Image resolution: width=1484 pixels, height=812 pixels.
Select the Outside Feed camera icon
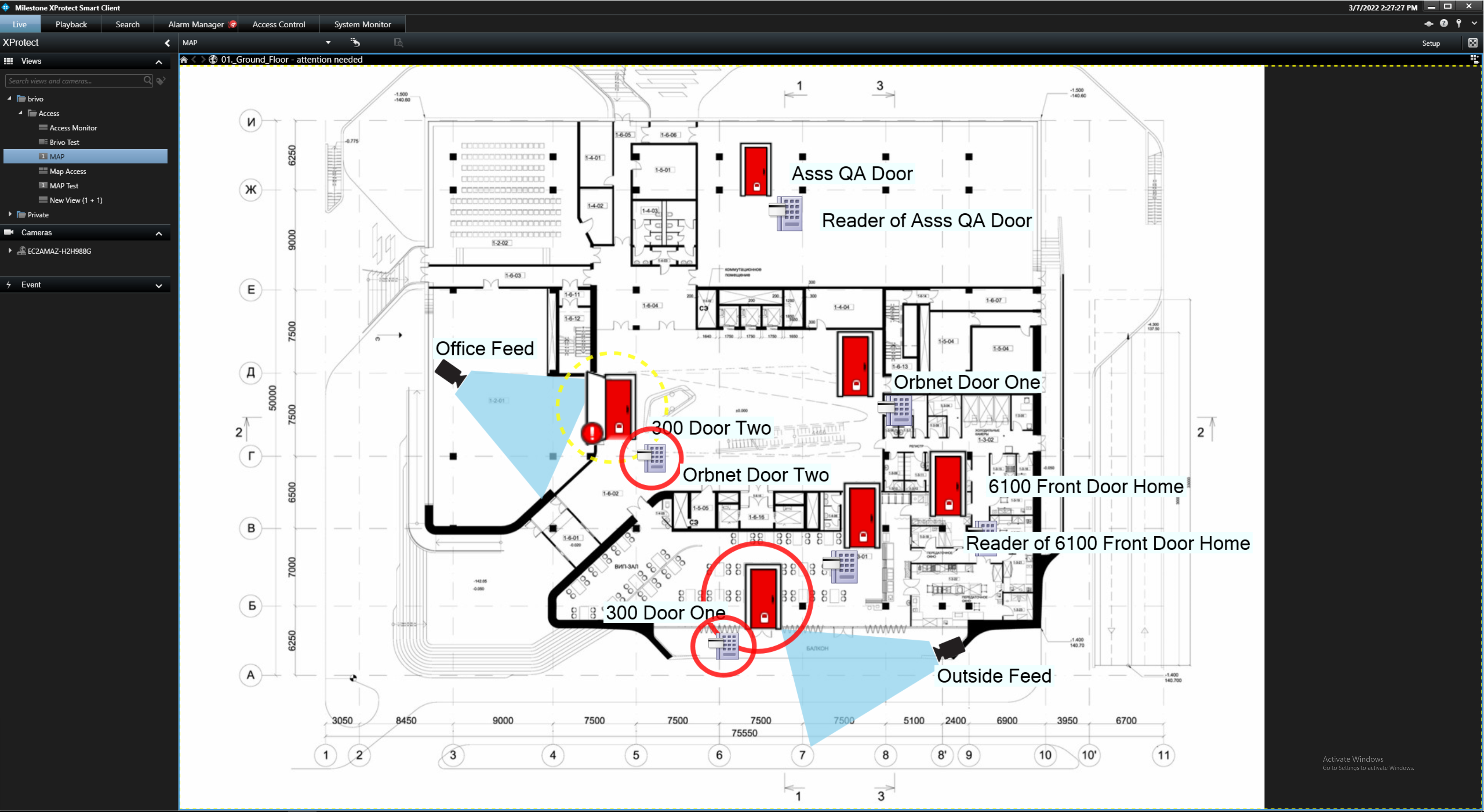(949, 649)
